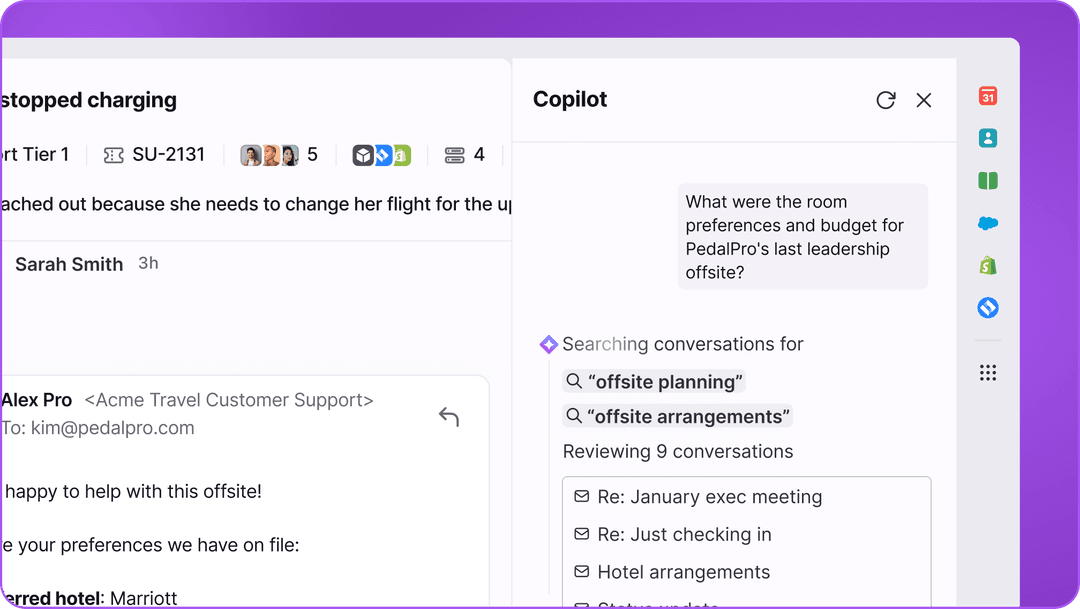Open "Re: Just checking in" conversation
1080x609 pixels.
[684, 534]
